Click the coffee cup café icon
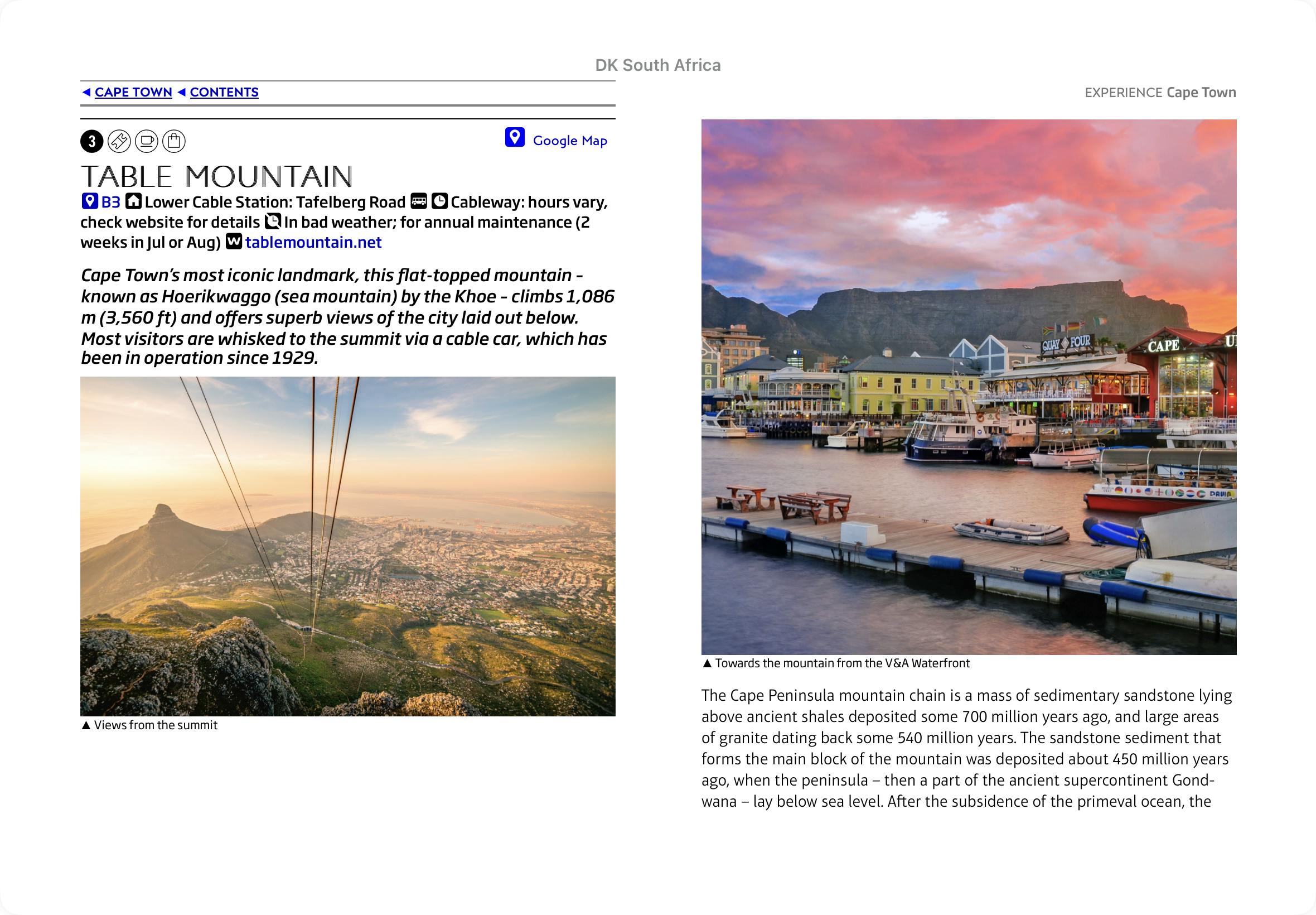The width and height of the screenshot is (1316, 915). [x=147, y=141]
